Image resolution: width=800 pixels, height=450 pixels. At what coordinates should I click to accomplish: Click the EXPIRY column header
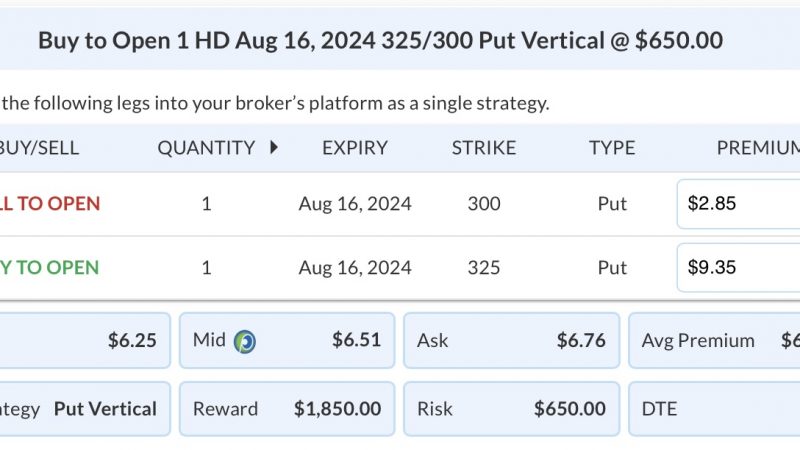pyautogui.click(x=355, y=148)
